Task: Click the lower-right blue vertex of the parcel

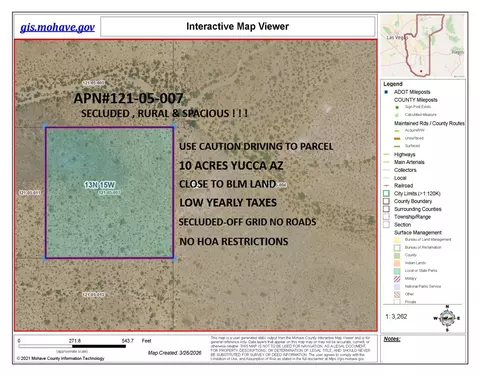Action: pyautogui.click(x=174, y=258)
